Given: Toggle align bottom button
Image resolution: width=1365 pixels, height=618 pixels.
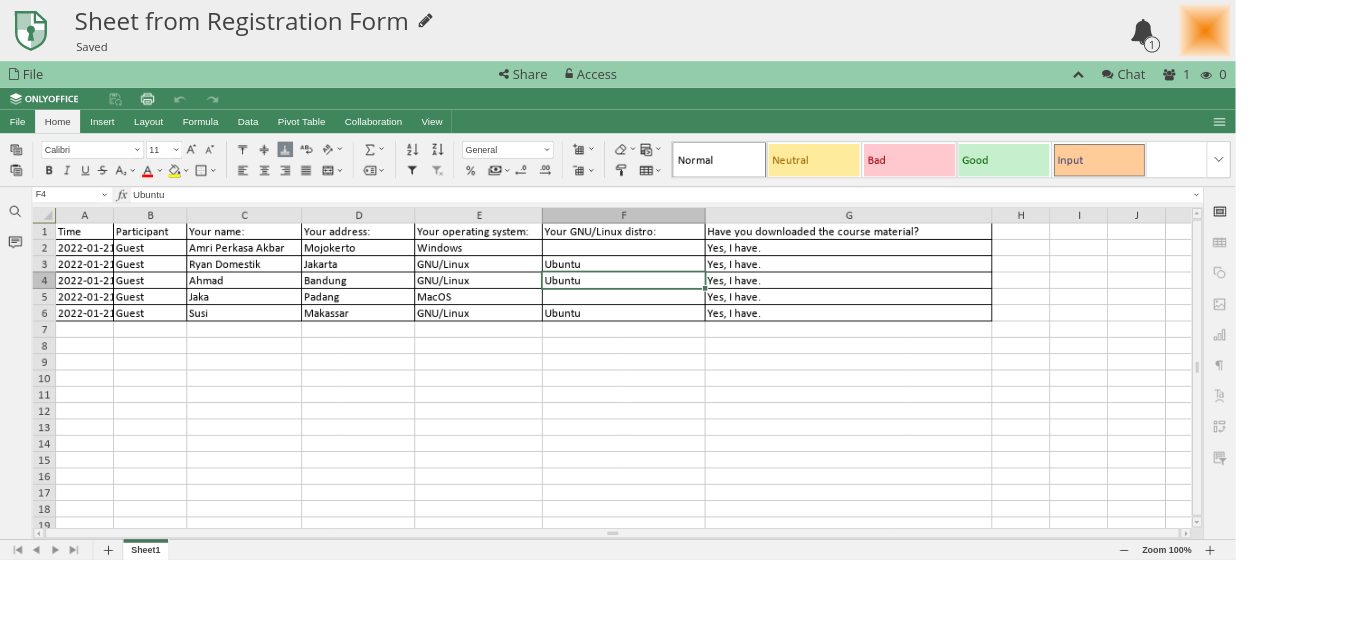Looking at the screenshot, I should (285, 150).
